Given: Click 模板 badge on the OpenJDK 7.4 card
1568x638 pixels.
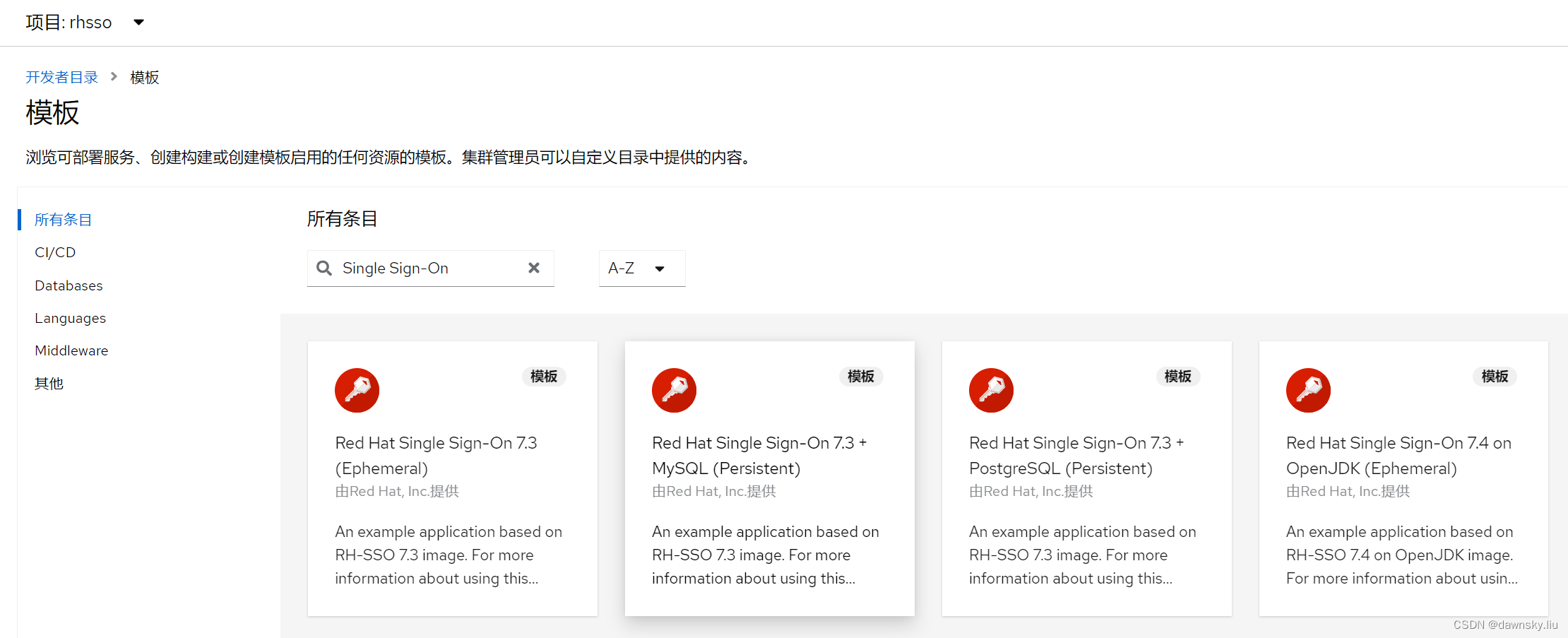Looking at the screenshot, I should pos(1495,377).
